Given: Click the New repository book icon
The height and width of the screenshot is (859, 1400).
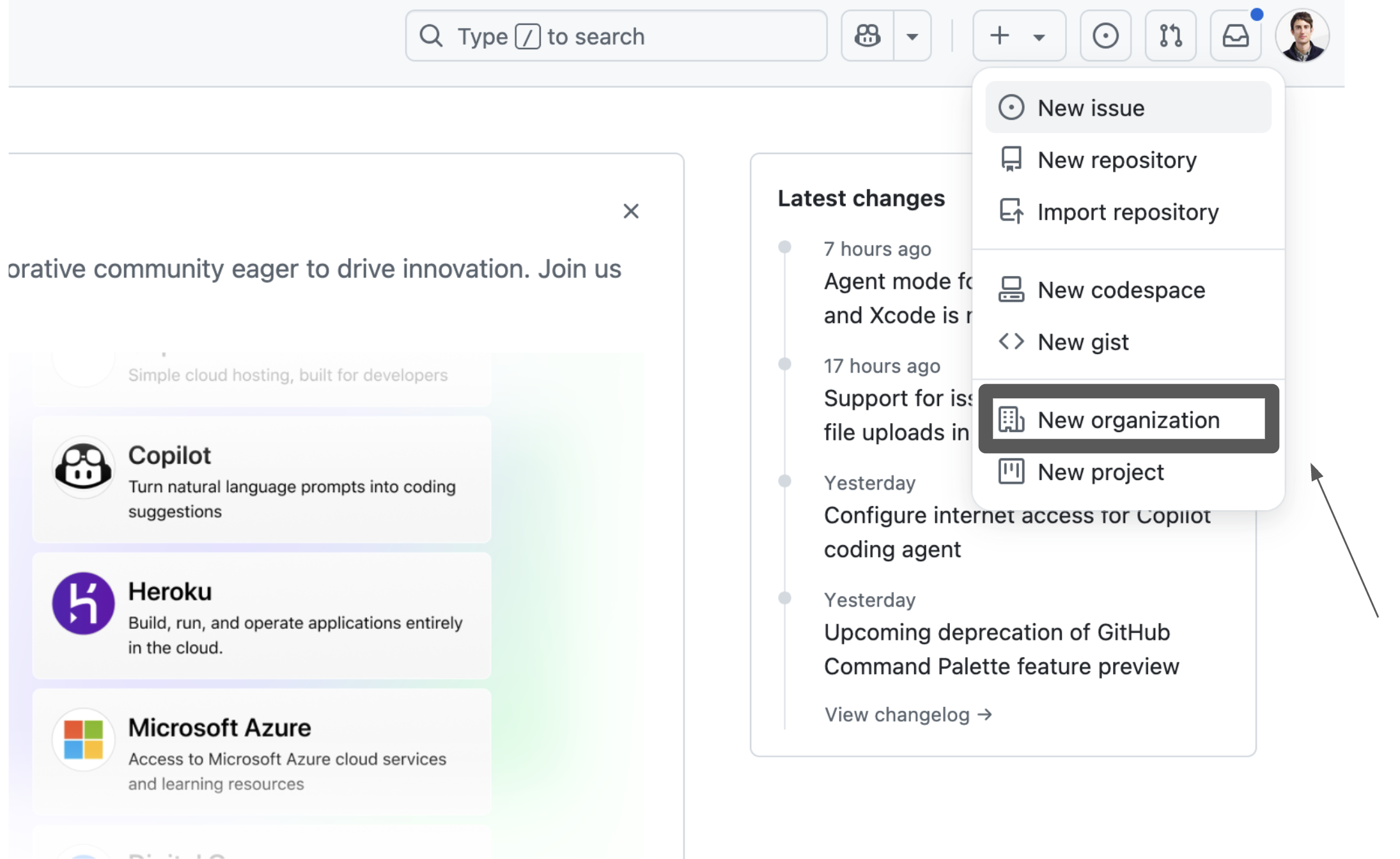Looking at the screenshot, I should (1011, 160).
